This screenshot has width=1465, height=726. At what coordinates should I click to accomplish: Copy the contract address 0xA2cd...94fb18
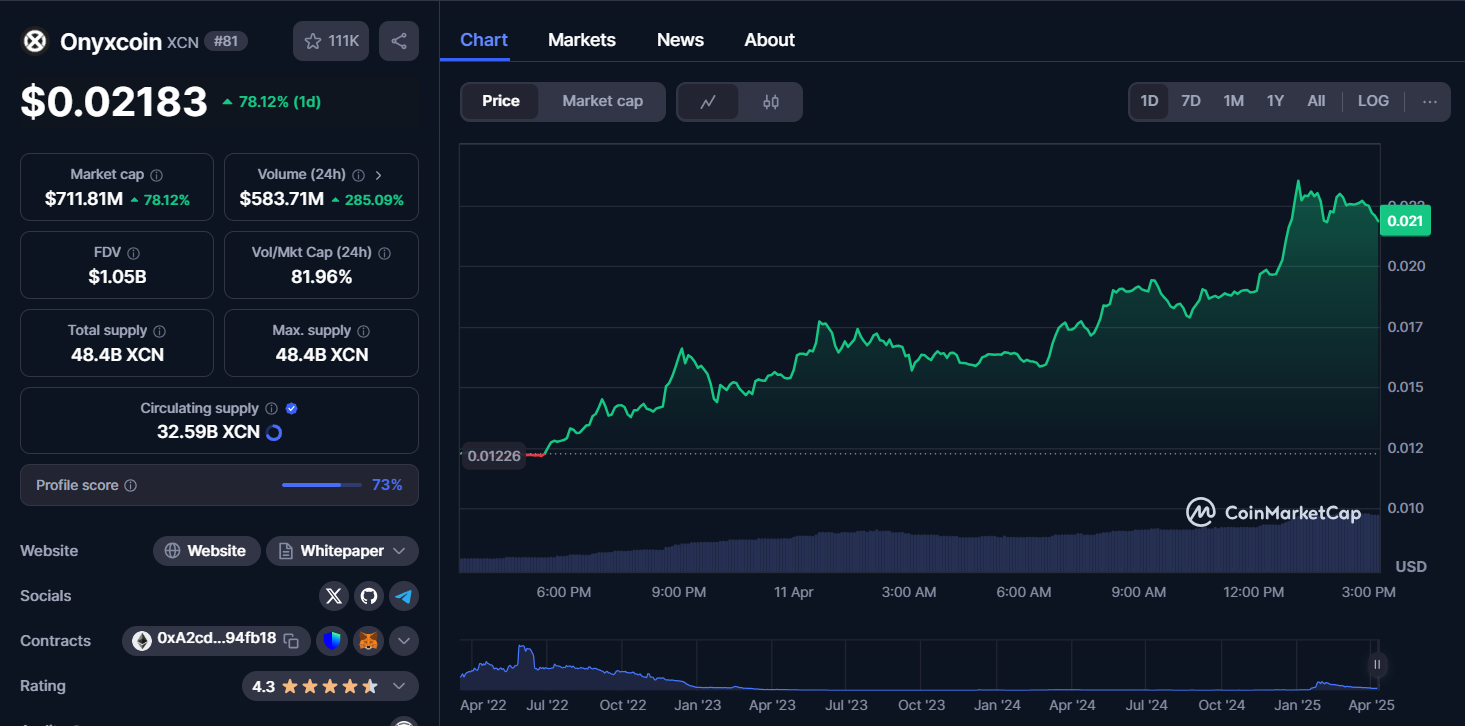coord(291,640)
